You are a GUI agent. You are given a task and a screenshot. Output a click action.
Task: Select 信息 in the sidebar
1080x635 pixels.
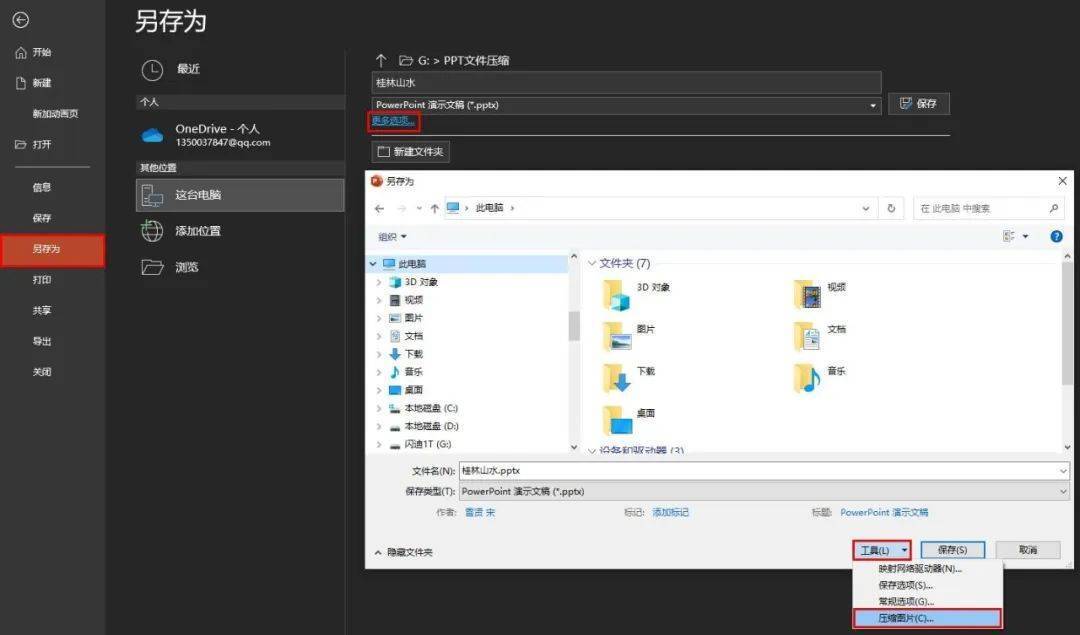pyautogui.click(x=42, y=187)
